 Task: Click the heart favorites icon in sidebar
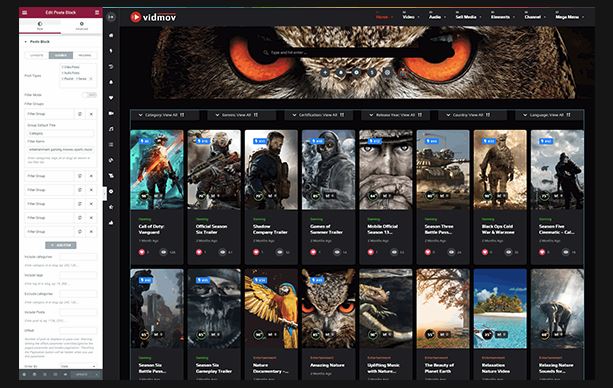click(x=111, y=98)
